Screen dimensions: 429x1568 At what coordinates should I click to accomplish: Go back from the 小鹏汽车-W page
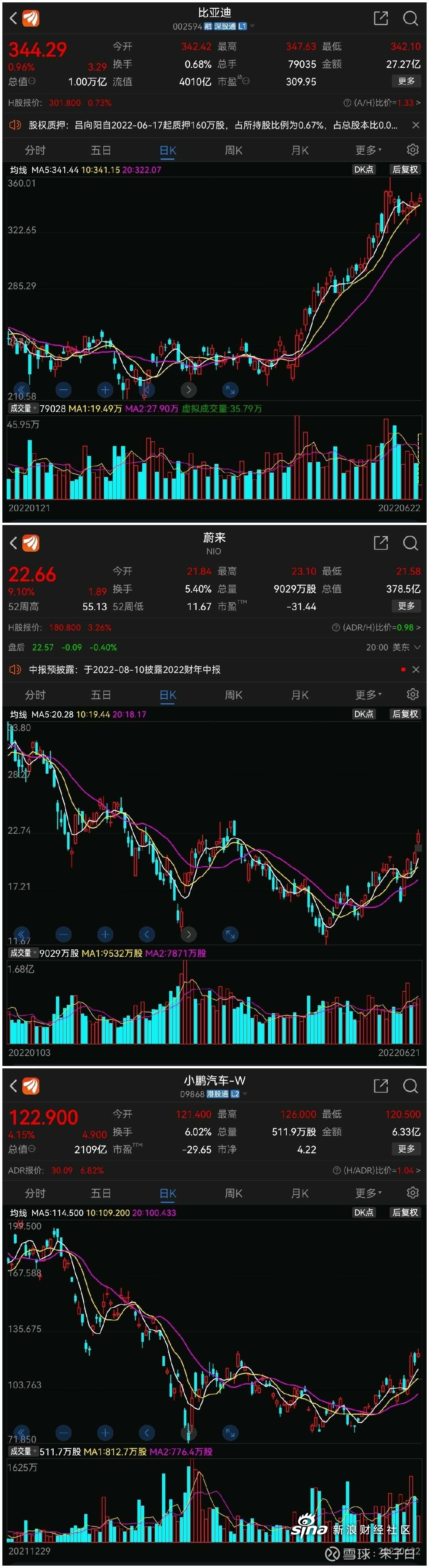pos(13,1086)
